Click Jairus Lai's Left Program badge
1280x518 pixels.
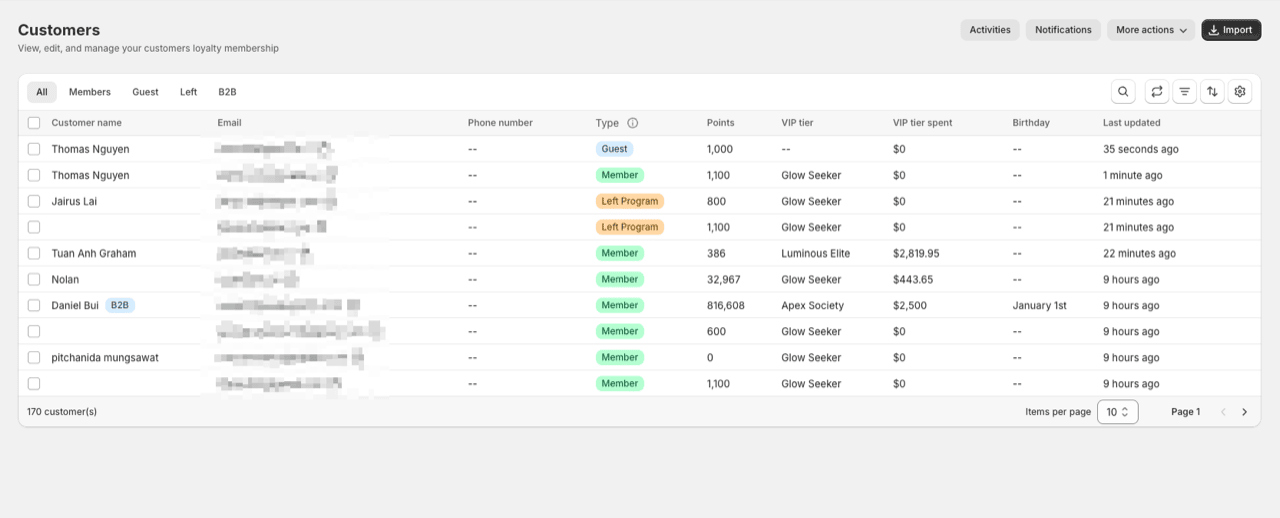coord(630,201)
